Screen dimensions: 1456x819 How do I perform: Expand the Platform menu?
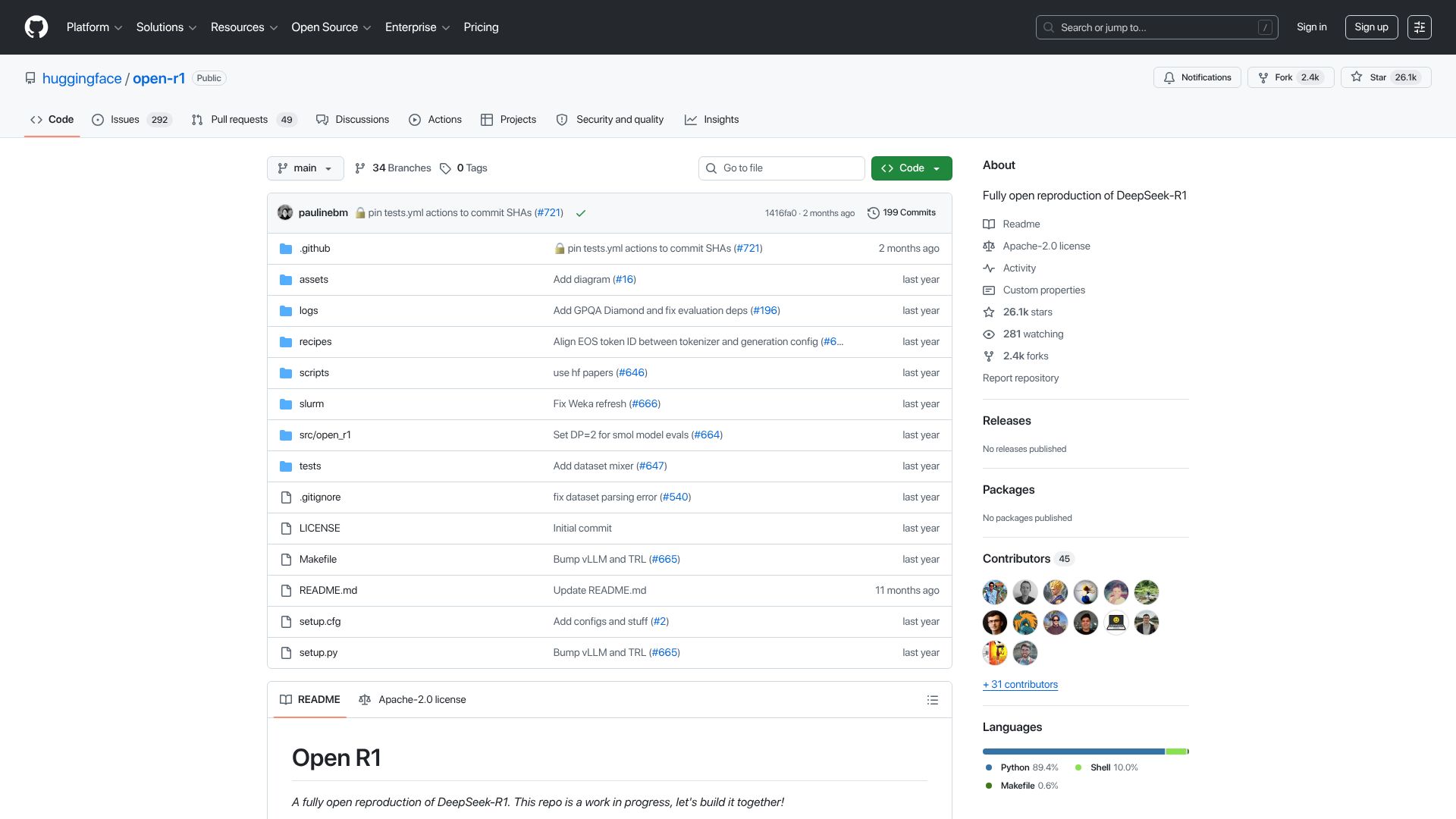point(94,27)
